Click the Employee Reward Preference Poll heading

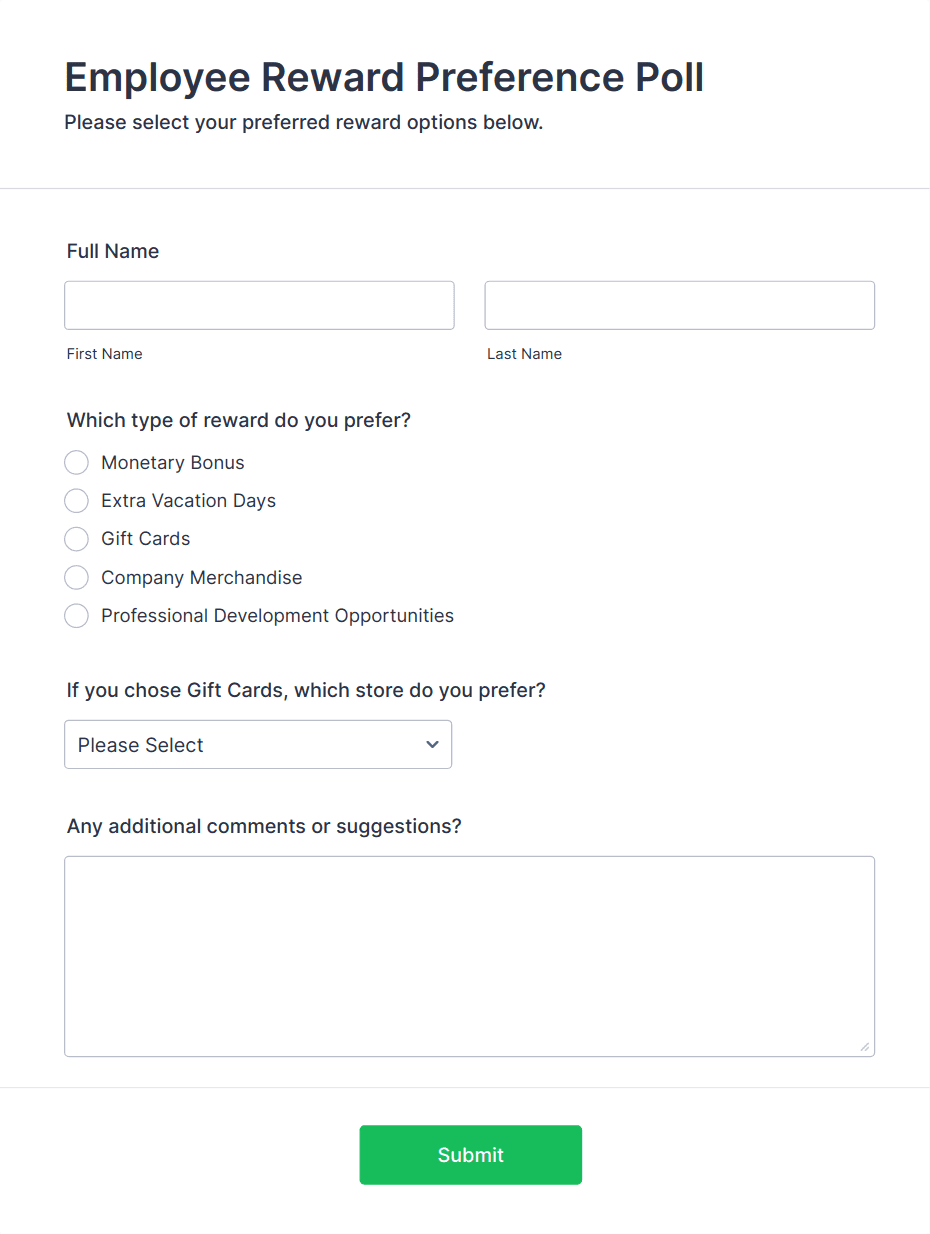(x=384, y=77)
